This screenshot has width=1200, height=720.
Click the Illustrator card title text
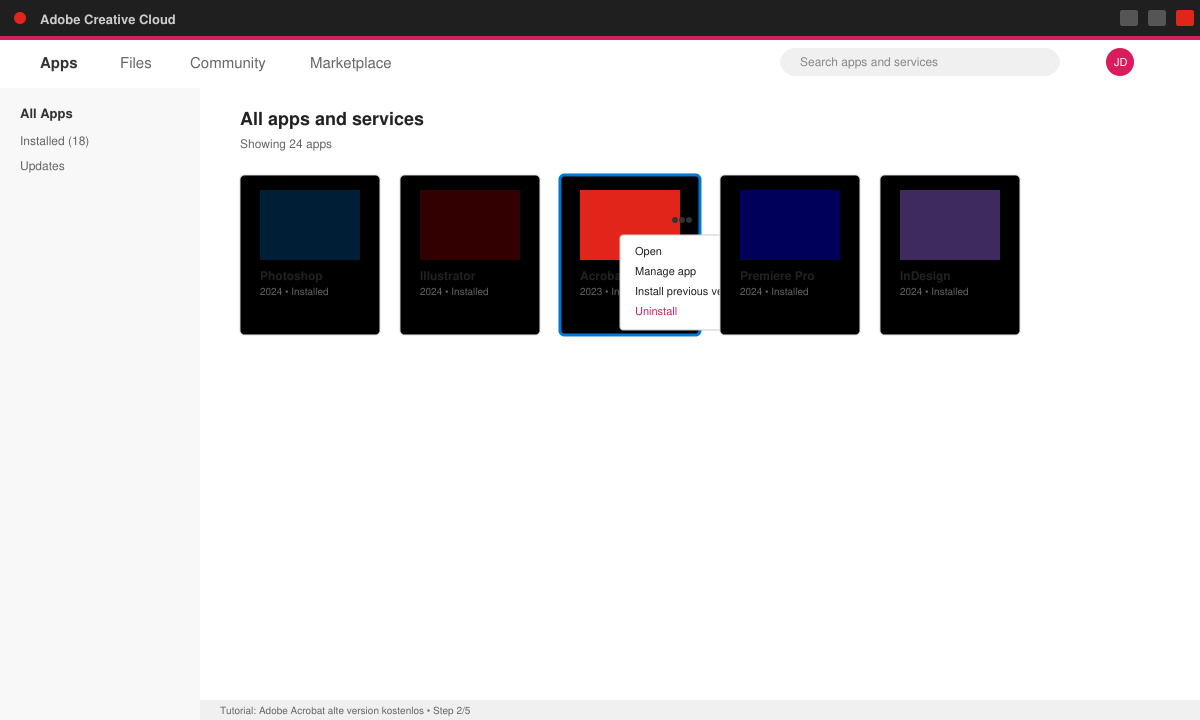click(x=447, y=276)
